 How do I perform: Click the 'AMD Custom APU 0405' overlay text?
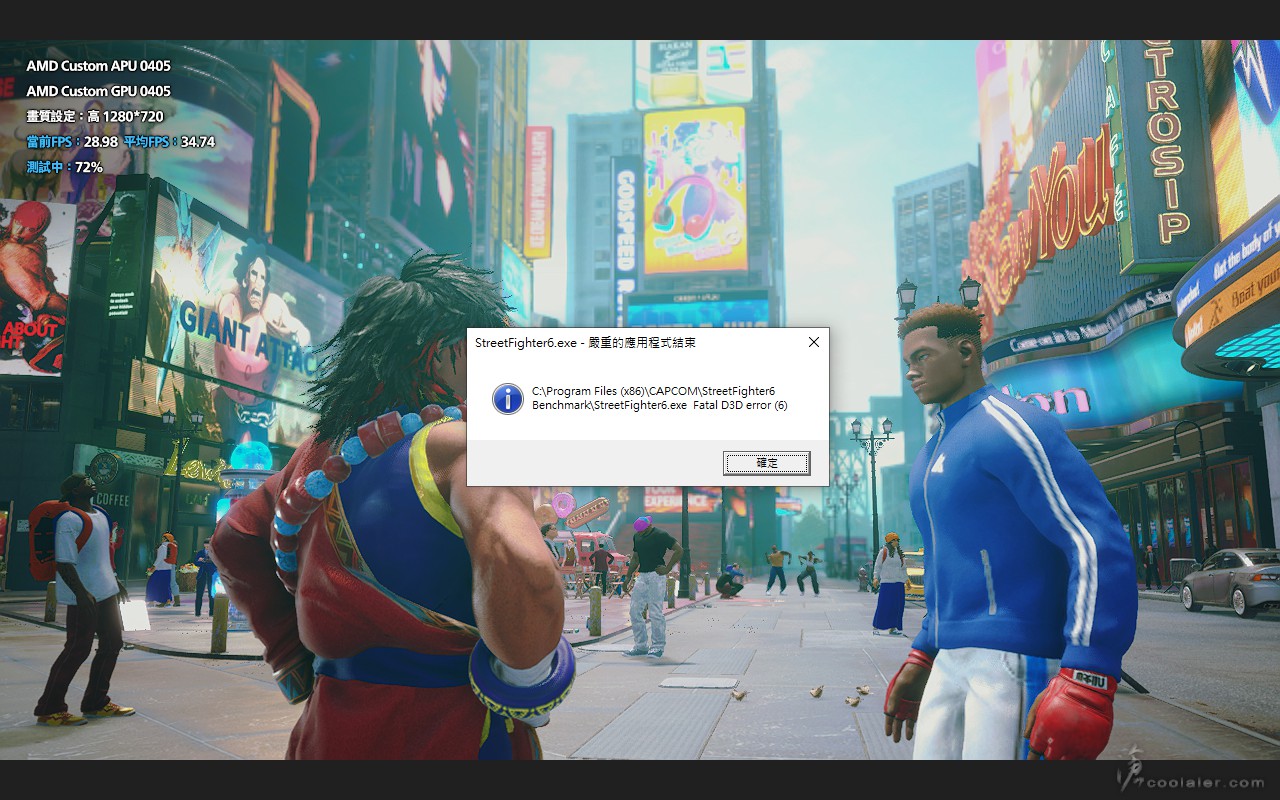(x=98, y=66)
